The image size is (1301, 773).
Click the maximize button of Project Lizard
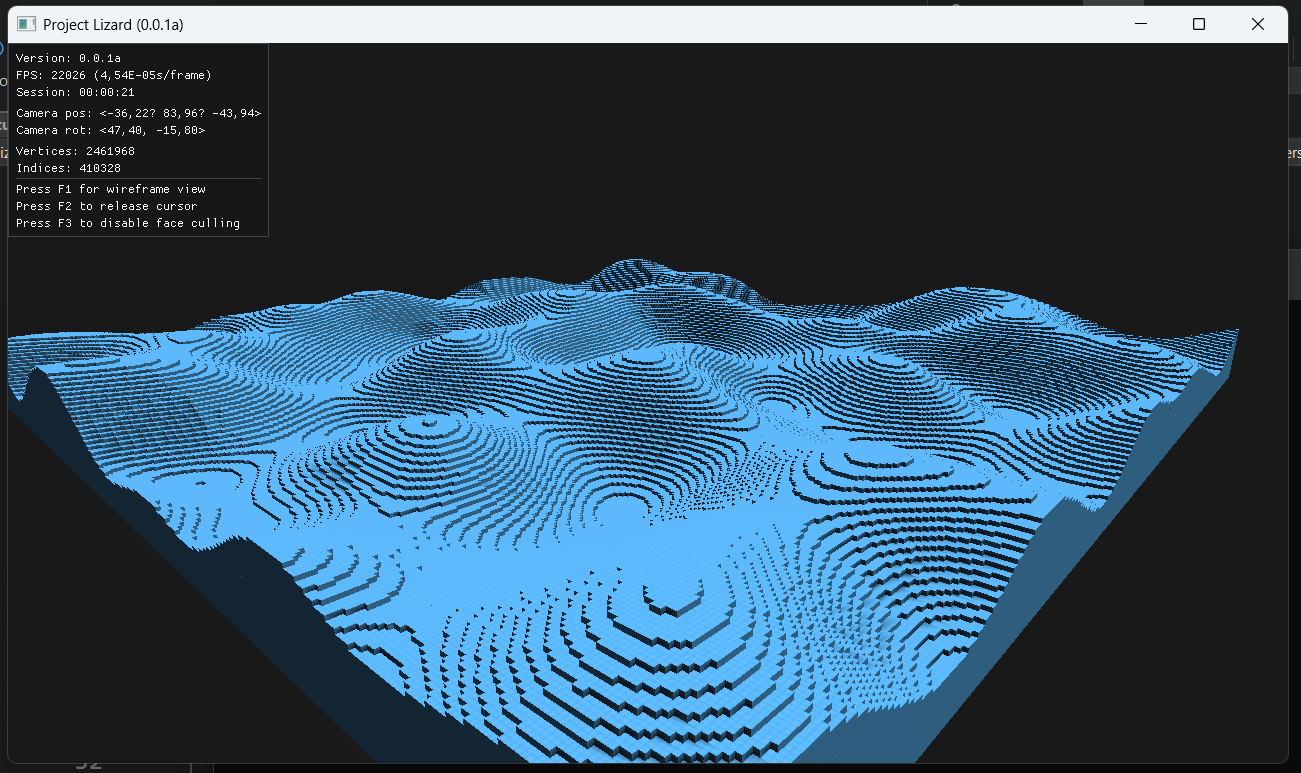(1199, 23)
